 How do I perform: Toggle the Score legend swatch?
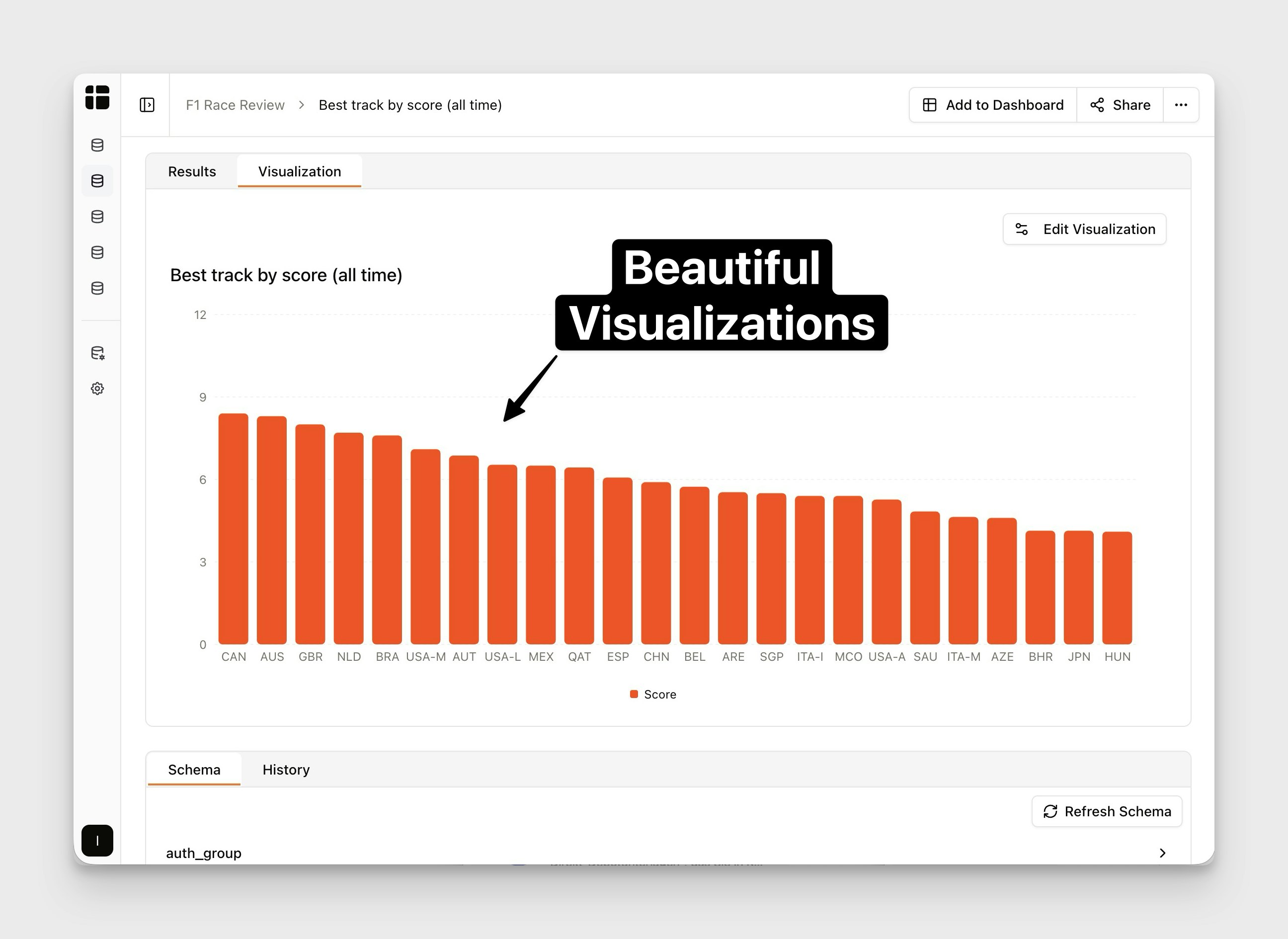coord(634,694)
